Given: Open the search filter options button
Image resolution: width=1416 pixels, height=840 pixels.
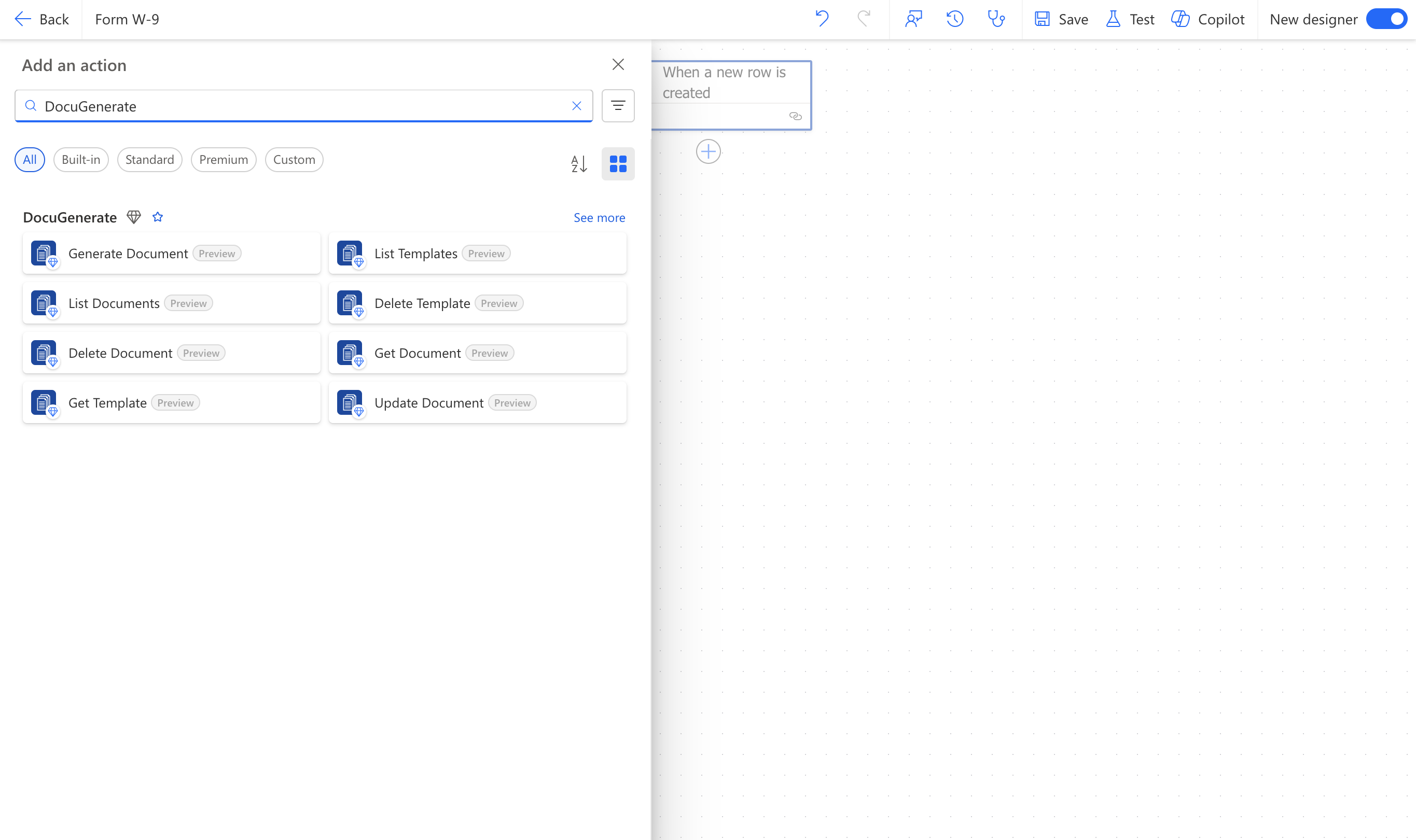Looking at the screenshot, I should click(x=618, y=106).
